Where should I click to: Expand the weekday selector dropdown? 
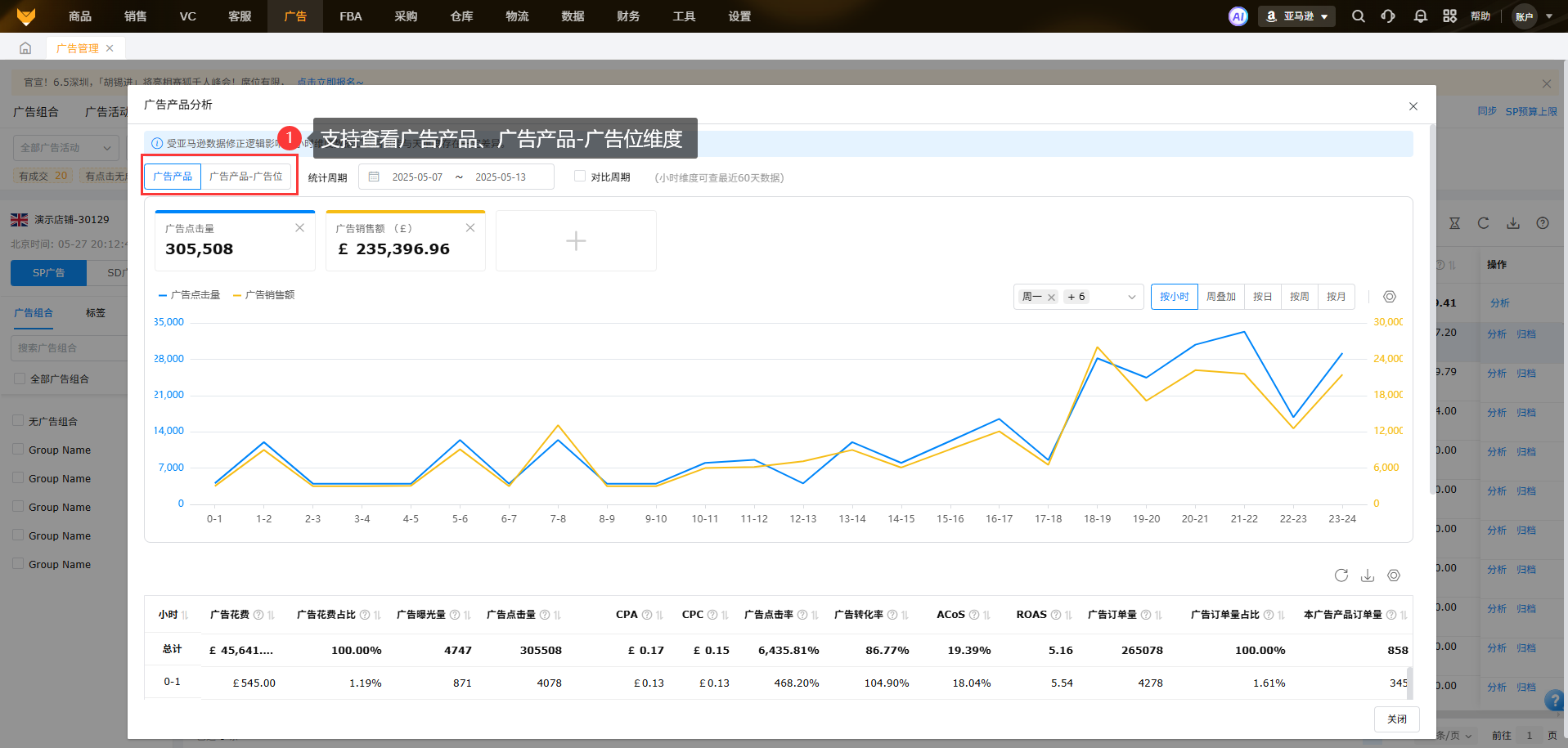pos(1131,297)
